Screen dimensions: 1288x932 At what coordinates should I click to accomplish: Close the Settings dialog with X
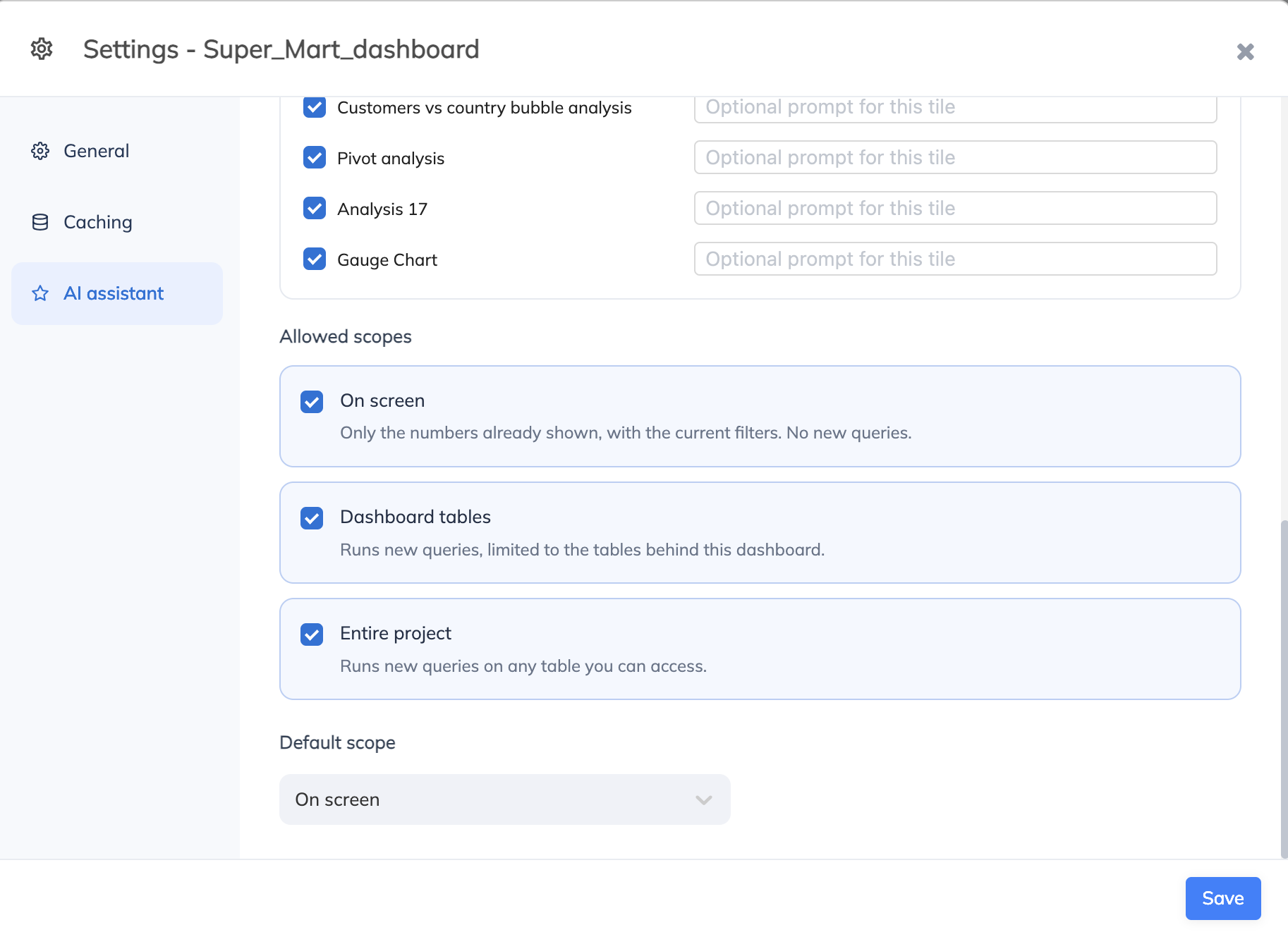pyautogui.click(x=1245, y=51)
